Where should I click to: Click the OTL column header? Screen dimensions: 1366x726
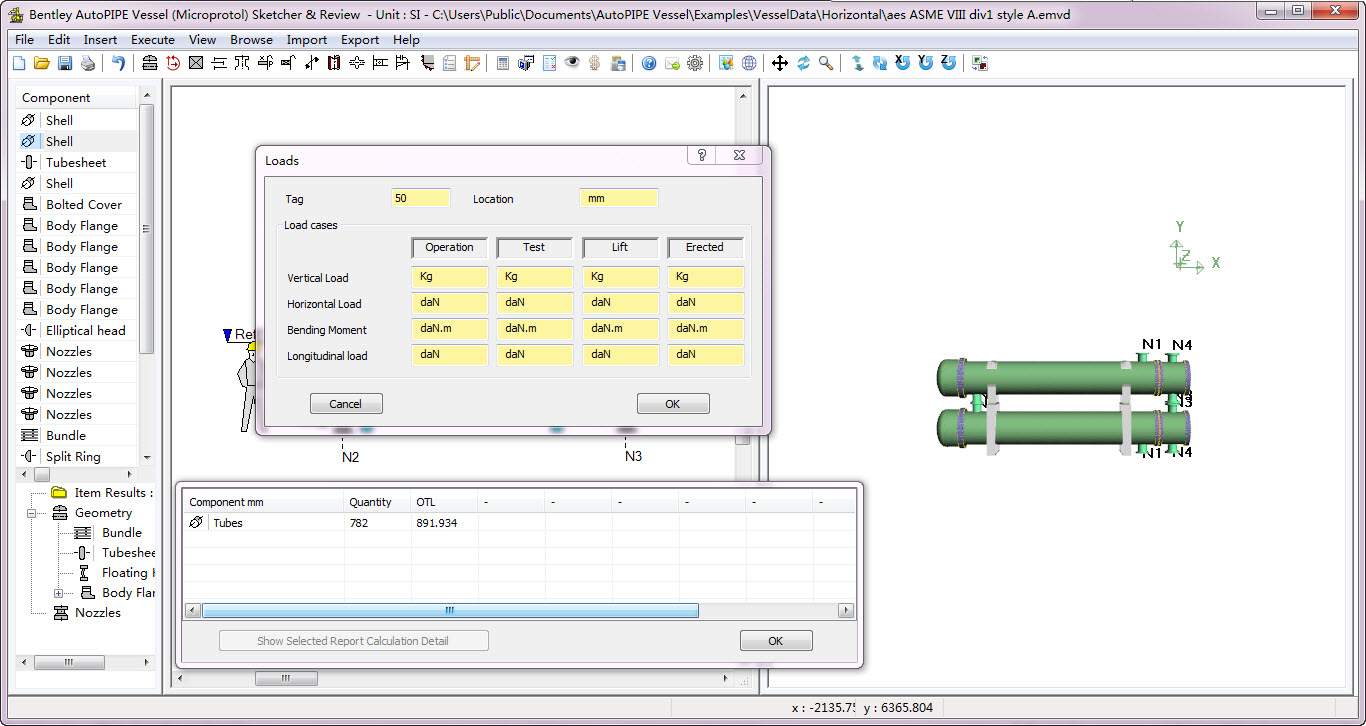tap(444, 502)
